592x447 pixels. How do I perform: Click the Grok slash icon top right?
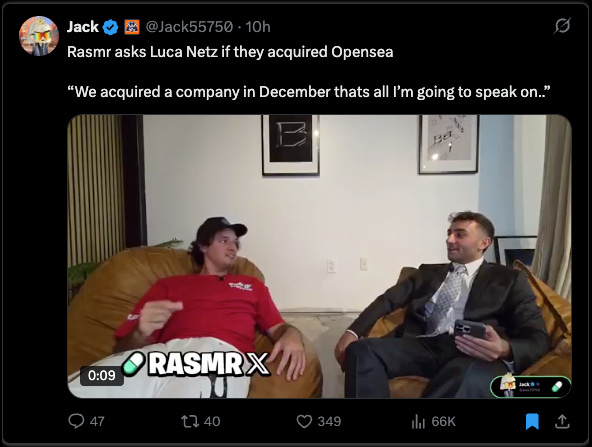(562, 26)
